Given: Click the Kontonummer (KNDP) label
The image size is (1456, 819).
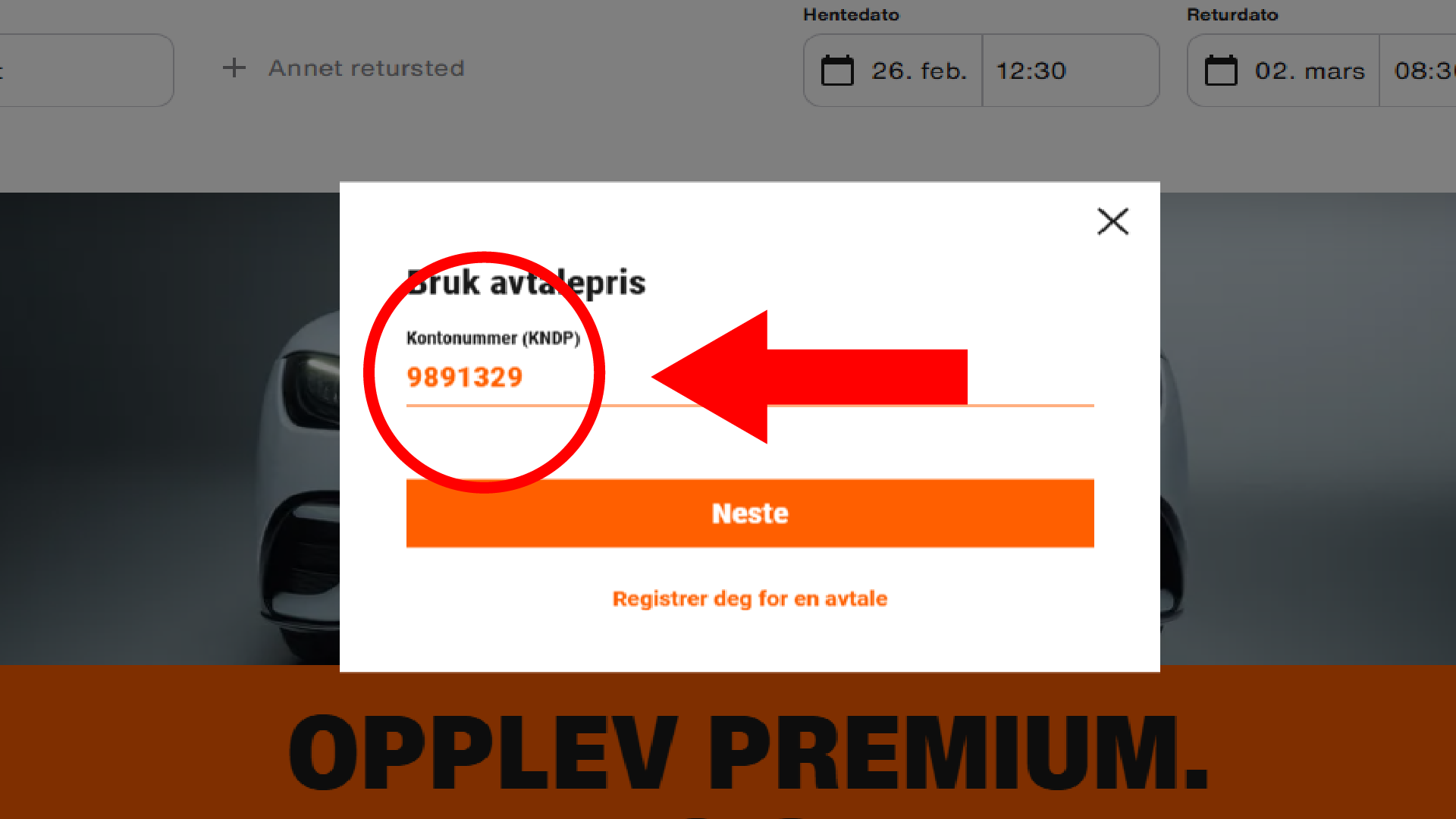Looking at the screenshot, I should (x=493, y=338).
